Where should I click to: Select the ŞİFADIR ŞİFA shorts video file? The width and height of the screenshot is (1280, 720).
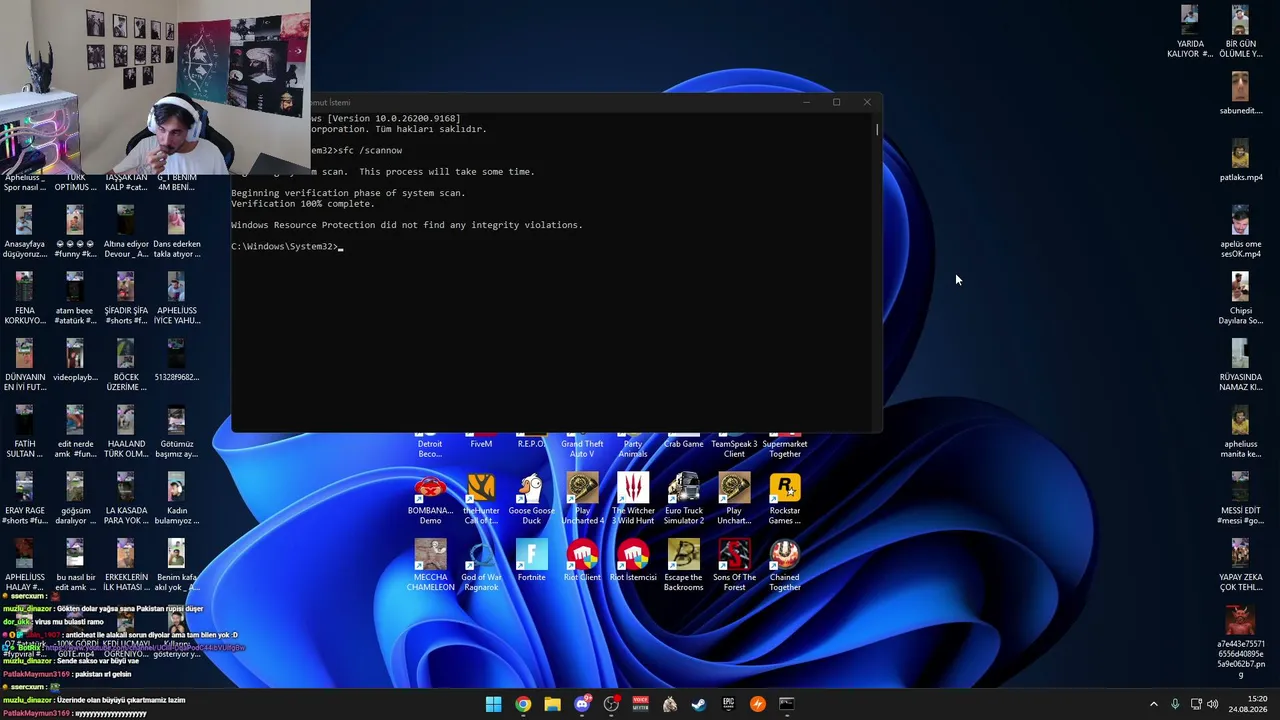click(125, 300)
